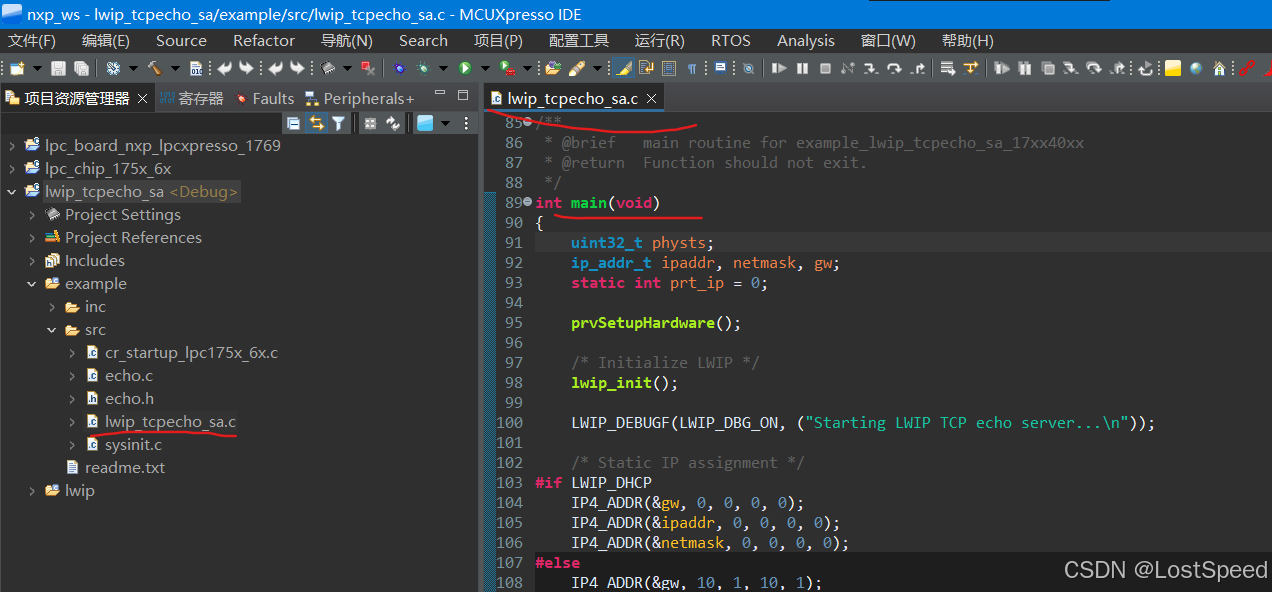Click Collapse All in project explorer

pyautogui.click(x=293, y=123)
